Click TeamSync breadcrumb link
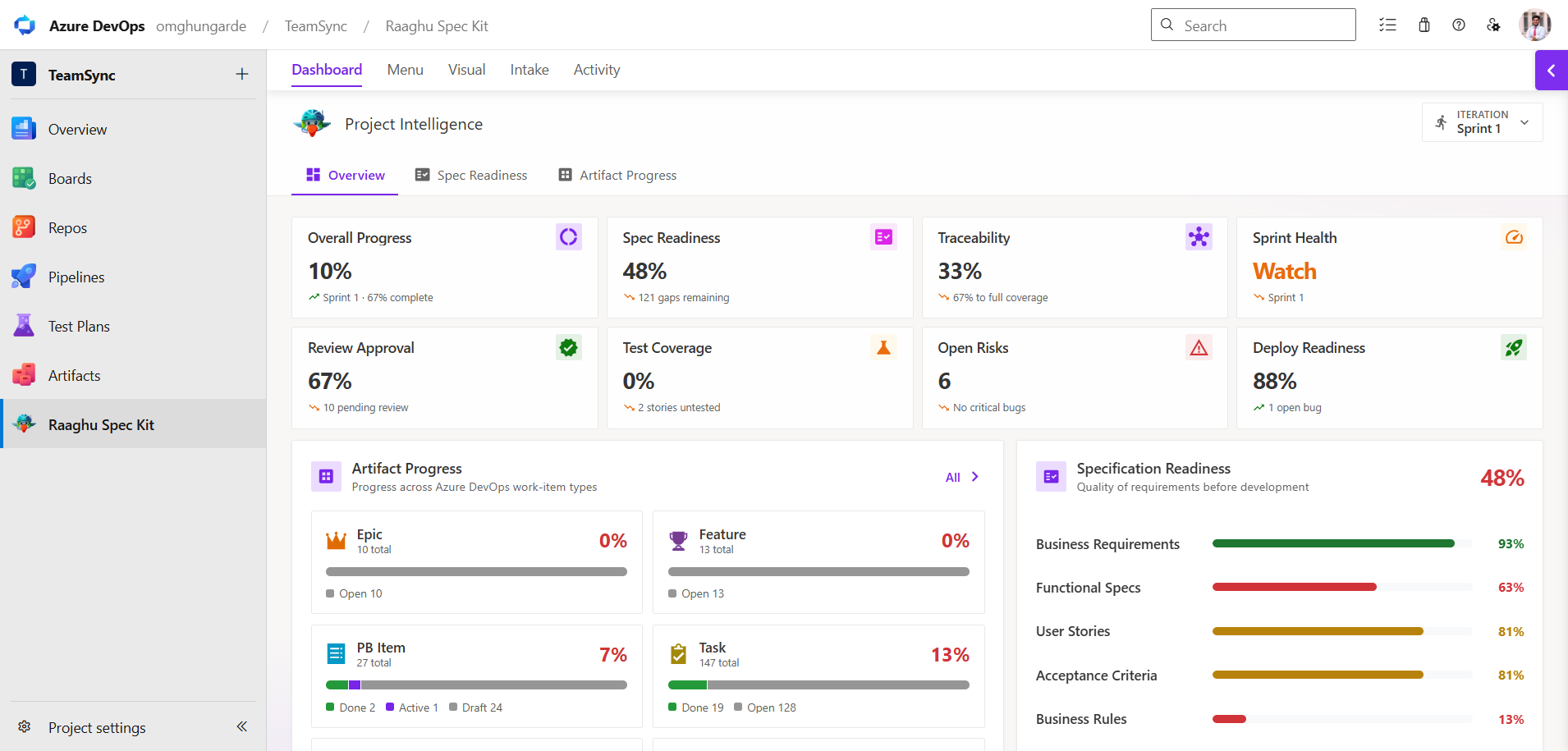The height and width of the screenshot is (751, 1568). [316, 26]
